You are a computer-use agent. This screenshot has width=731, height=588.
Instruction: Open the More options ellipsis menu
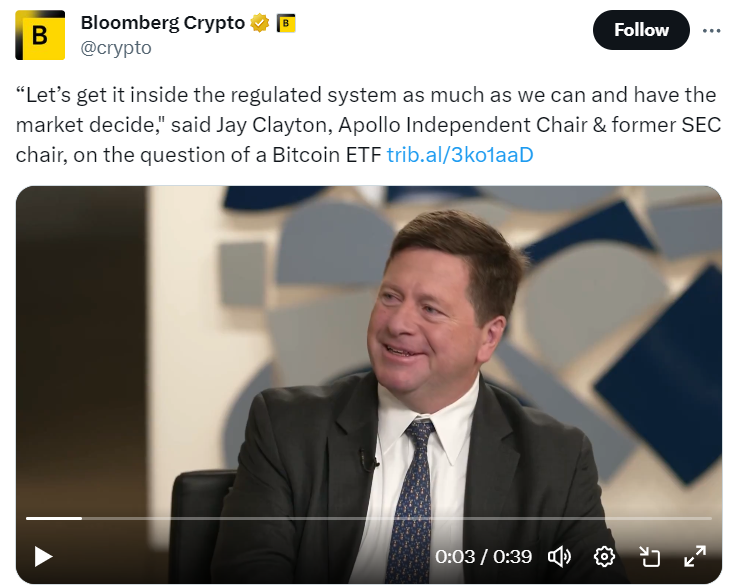(711, 30)
